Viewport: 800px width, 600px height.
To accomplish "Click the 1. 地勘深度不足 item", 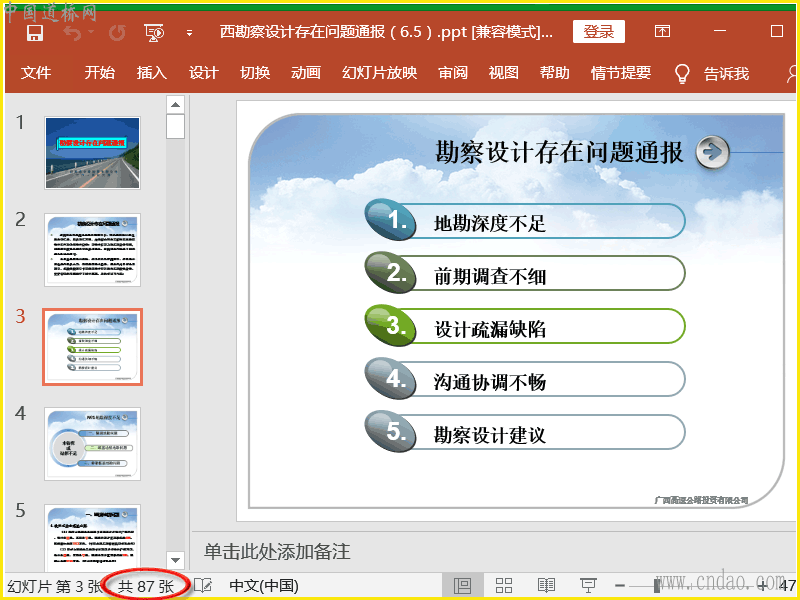I will click(x=525, y=221).
